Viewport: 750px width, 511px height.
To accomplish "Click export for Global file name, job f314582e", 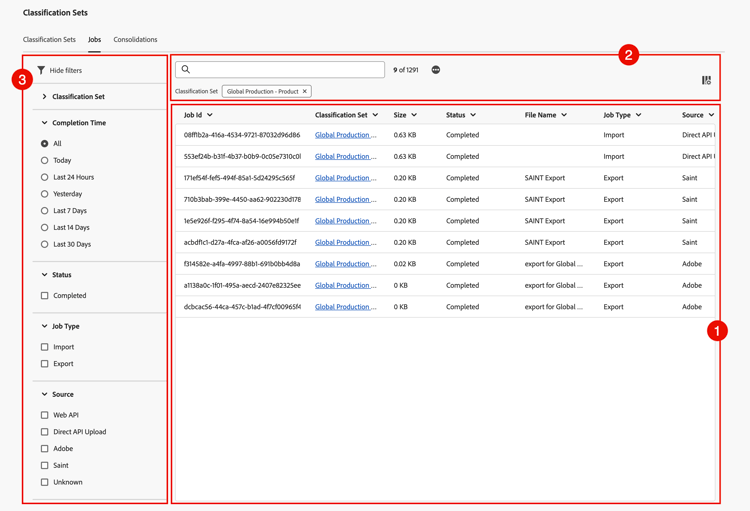I will click(553, 264).
